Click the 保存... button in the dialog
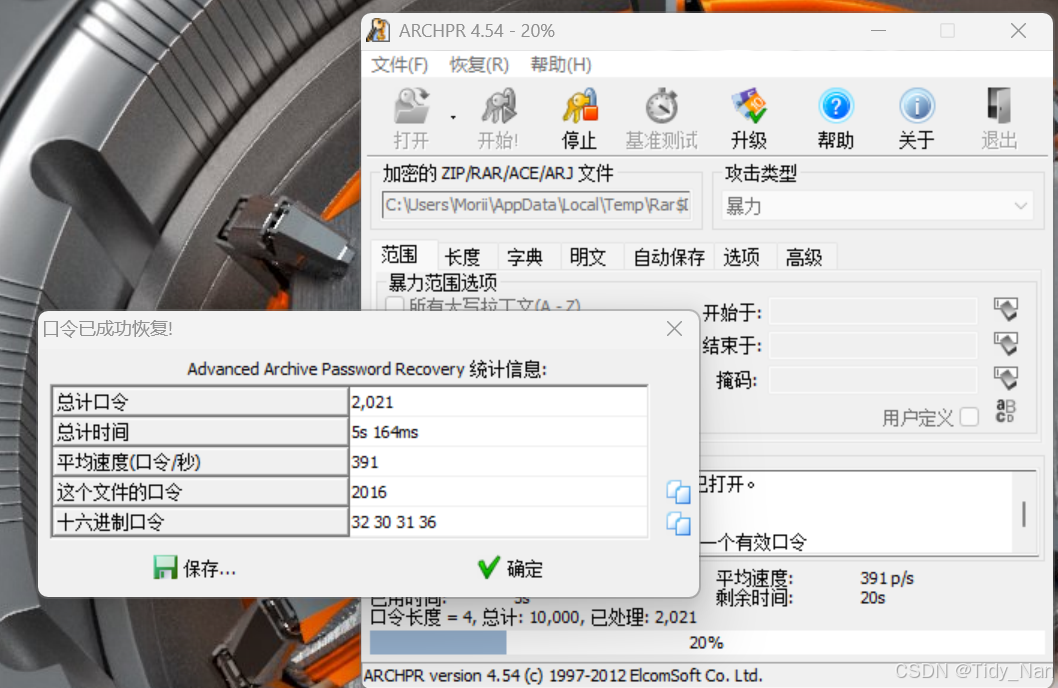The width and height of the screenshot is (1058, 688). click(194, 568)
